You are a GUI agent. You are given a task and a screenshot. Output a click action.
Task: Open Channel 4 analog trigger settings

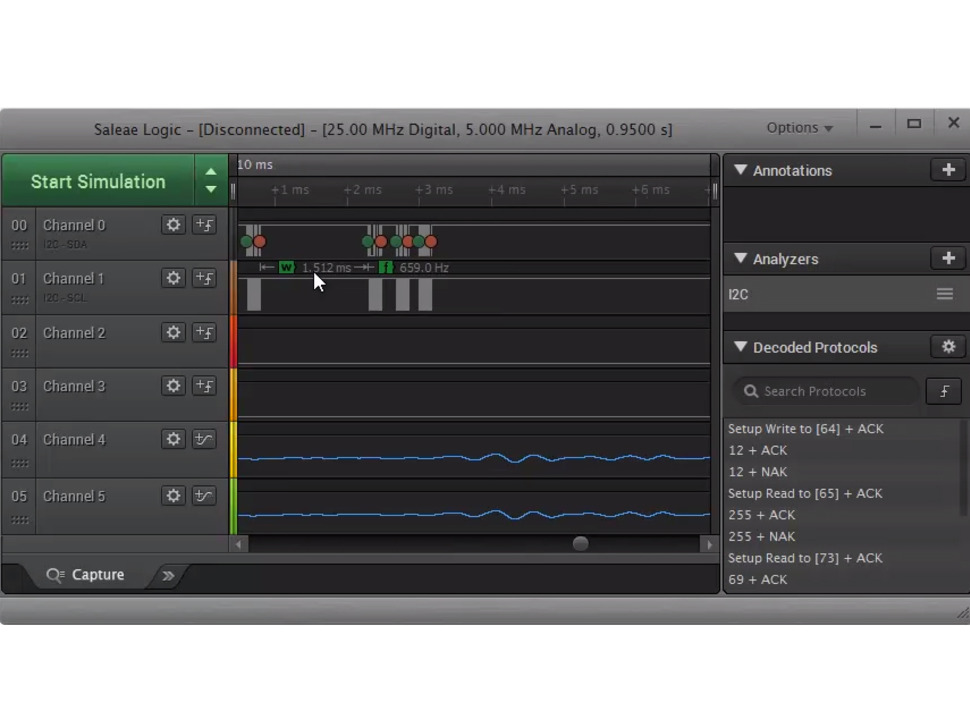(204, 439)
